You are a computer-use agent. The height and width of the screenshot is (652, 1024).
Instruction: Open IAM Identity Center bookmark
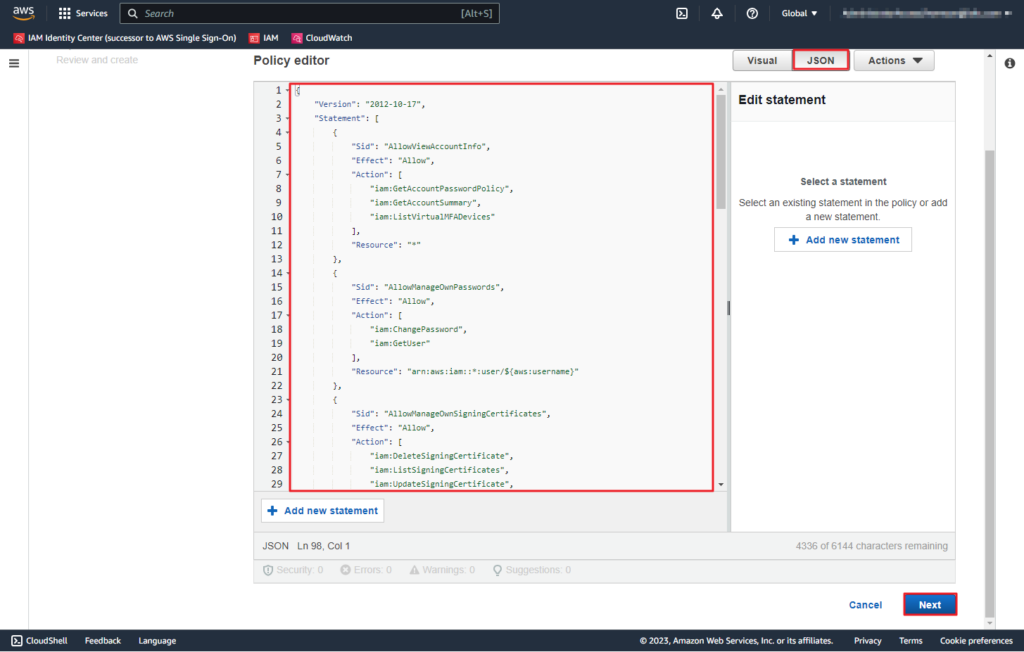click(132, 38)
